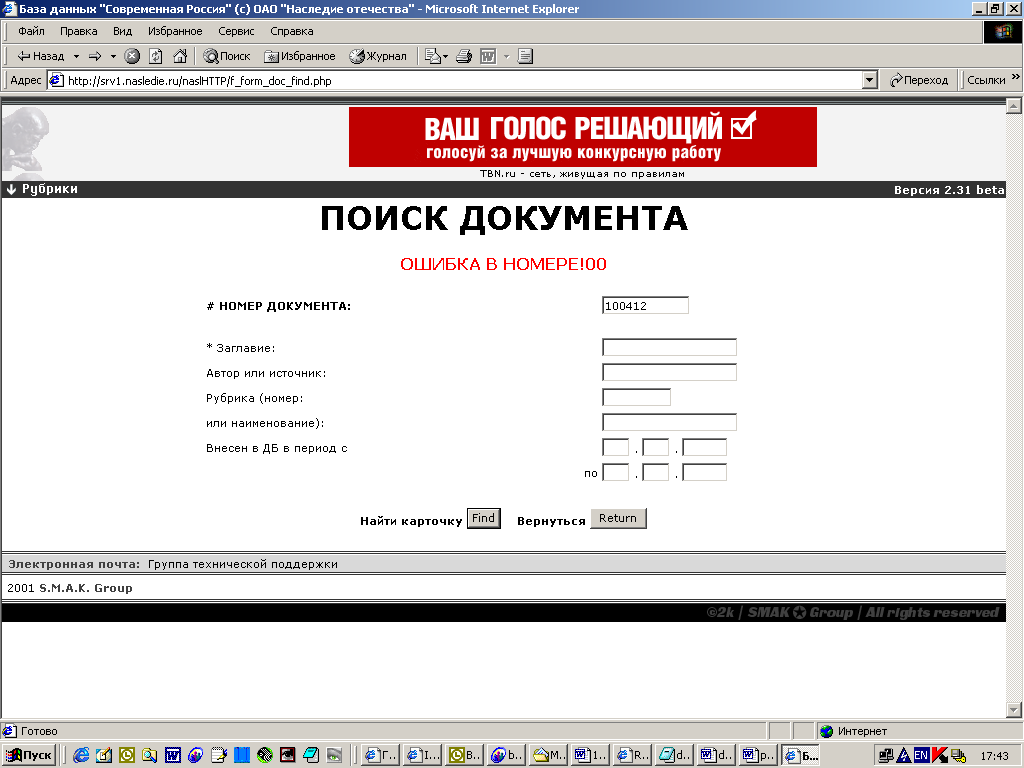Open the Правка menu

(x=78, y=31)
